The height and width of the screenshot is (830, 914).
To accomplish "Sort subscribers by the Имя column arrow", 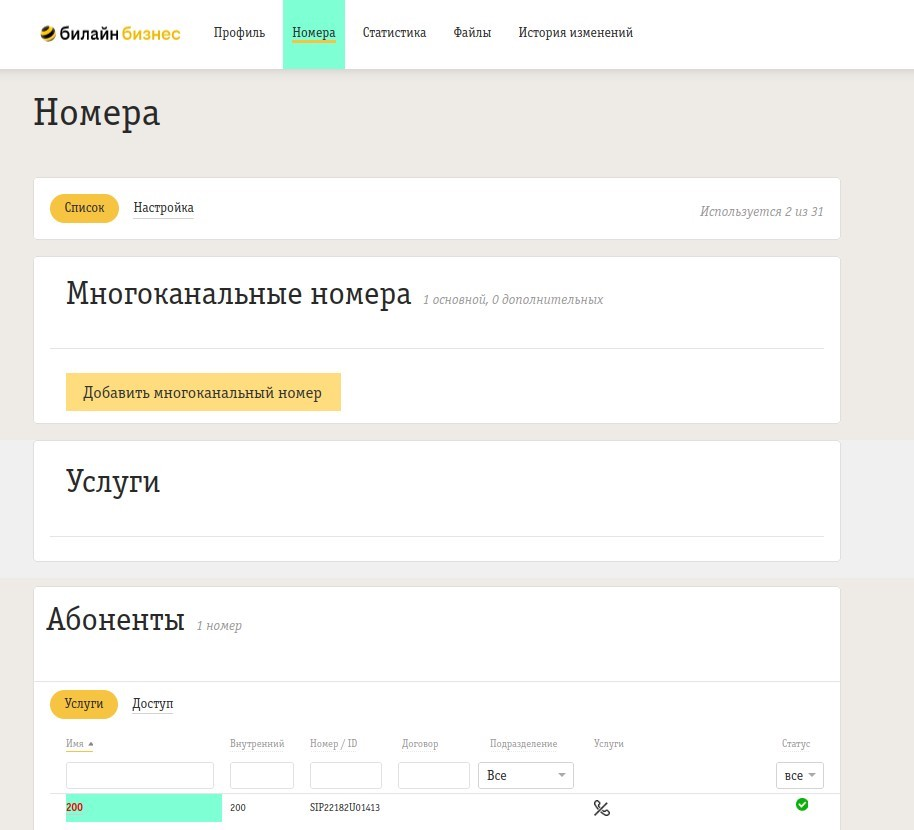I will 91,744.
